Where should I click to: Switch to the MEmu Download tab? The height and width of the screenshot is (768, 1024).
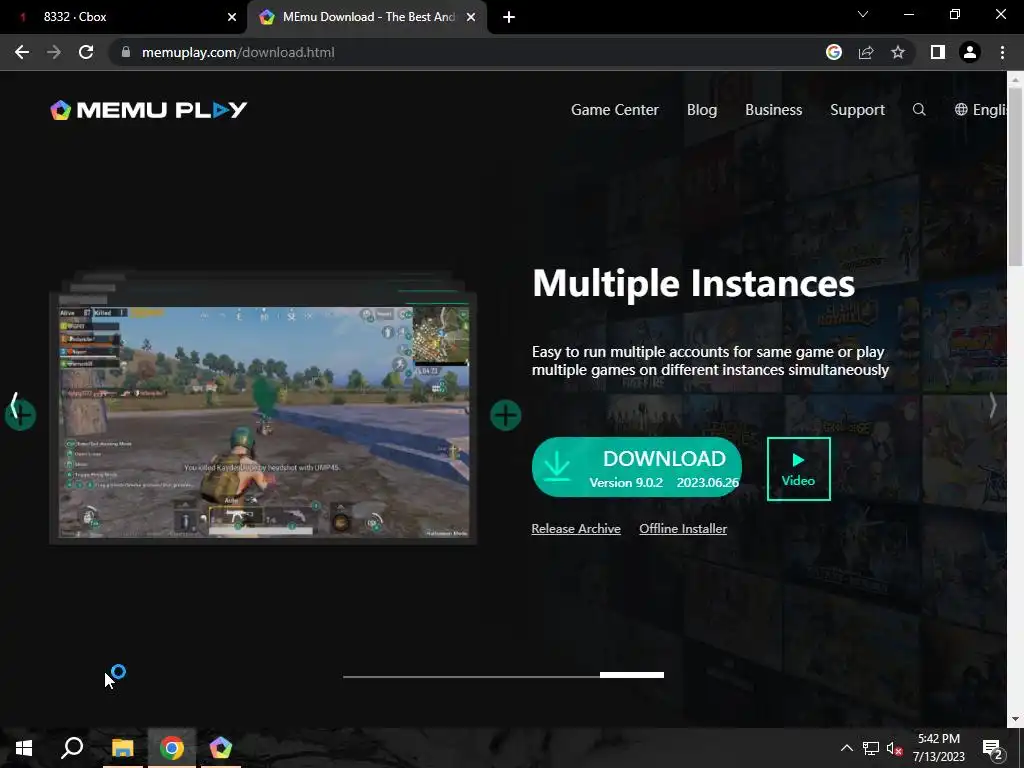click(x=367, y=17)
